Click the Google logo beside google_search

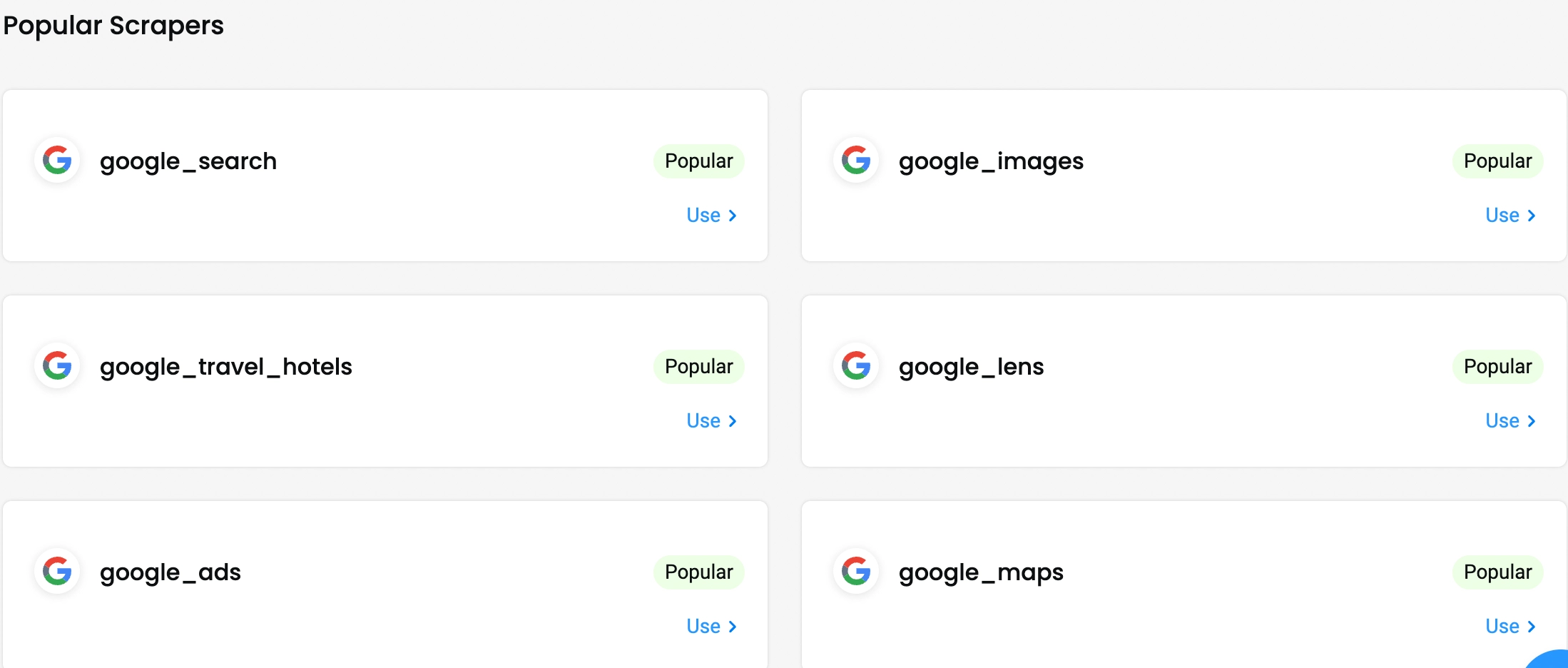57,160
